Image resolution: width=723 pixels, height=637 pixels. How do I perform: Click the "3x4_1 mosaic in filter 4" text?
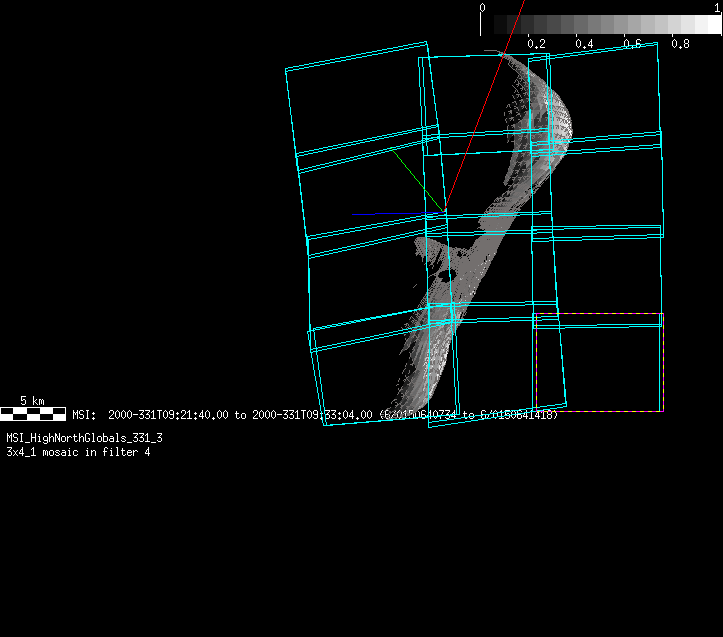click(79, 452)
